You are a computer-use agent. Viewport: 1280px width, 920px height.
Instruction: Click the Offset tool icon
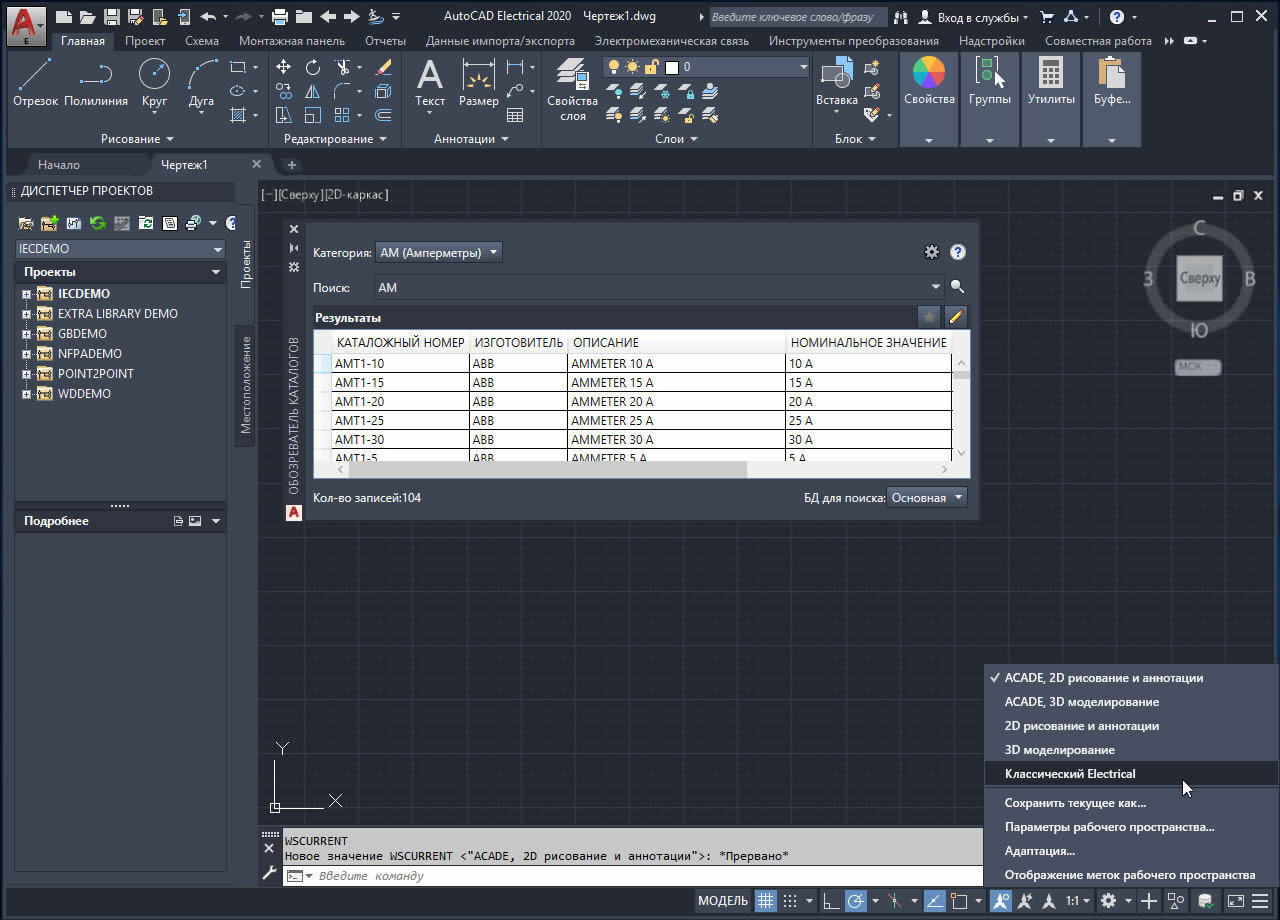click(383, 115)
